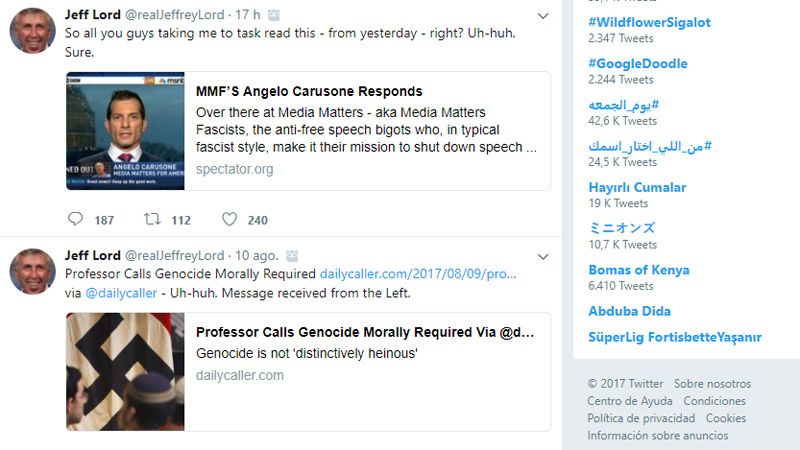
Task: Open Jeff Lord's avatar on first tweet
Action: [32, 30]
